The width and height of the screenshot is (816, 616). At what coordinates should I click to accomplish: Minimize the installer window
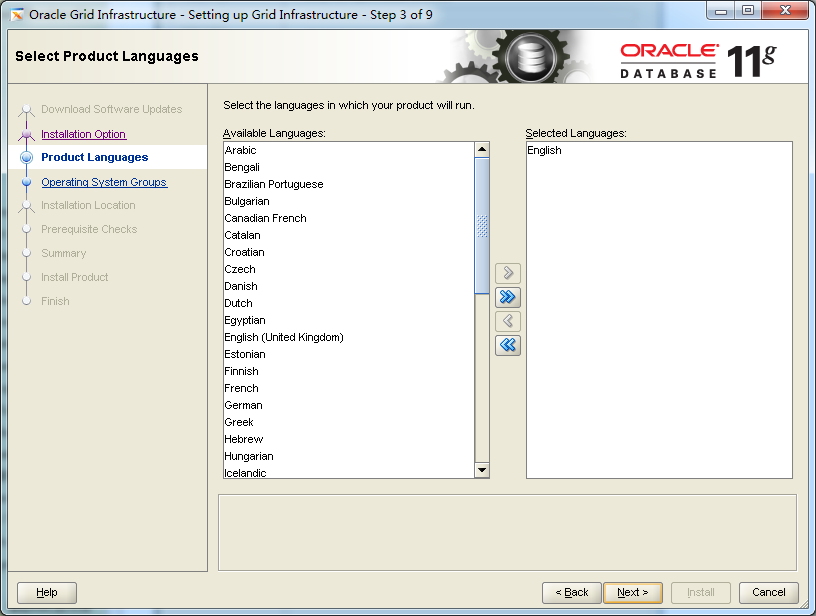point(721,11)
